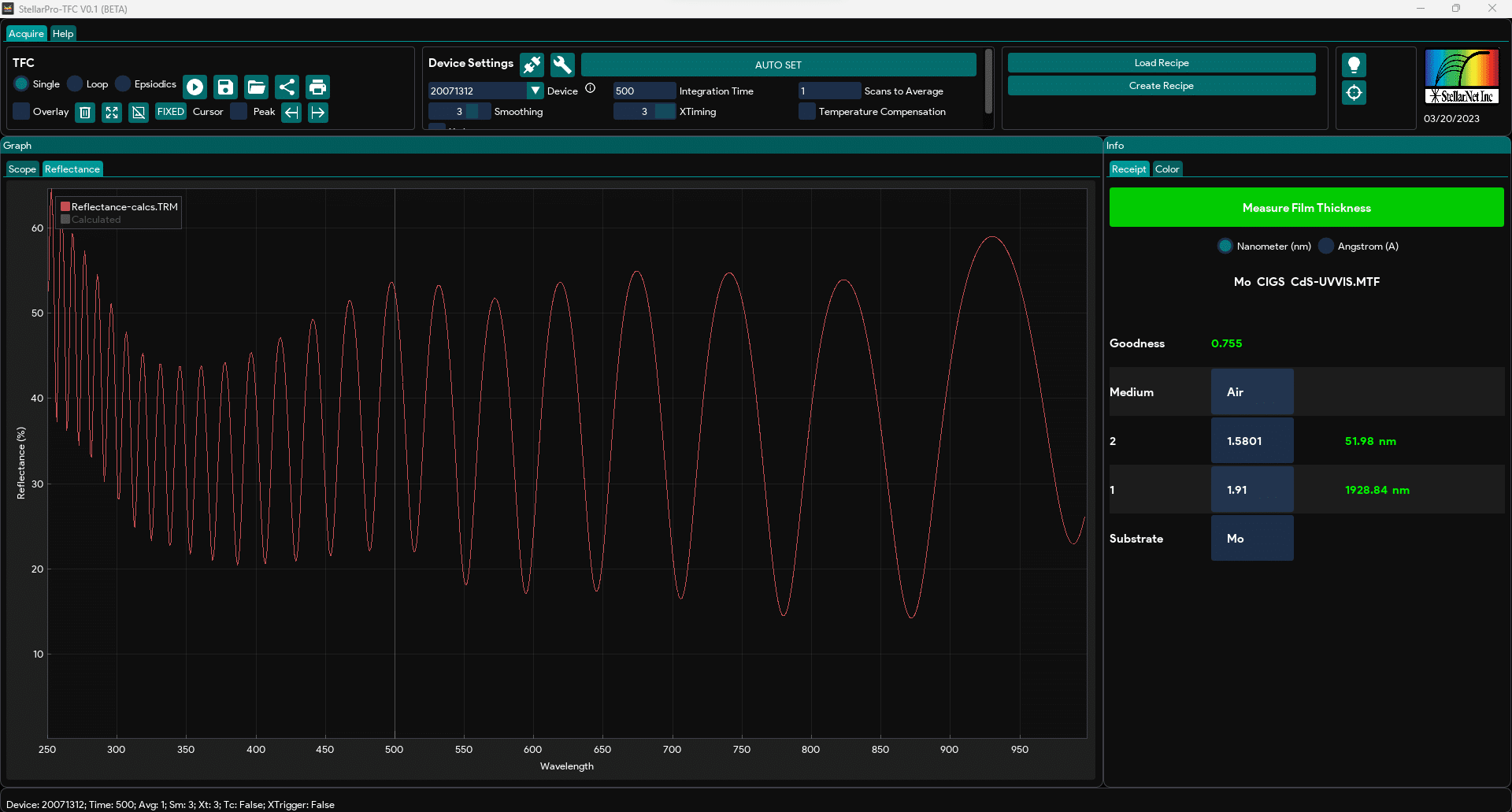Click the status bar device info text
The width and height of the screenshot is (1512, 812).
point(170,804)
